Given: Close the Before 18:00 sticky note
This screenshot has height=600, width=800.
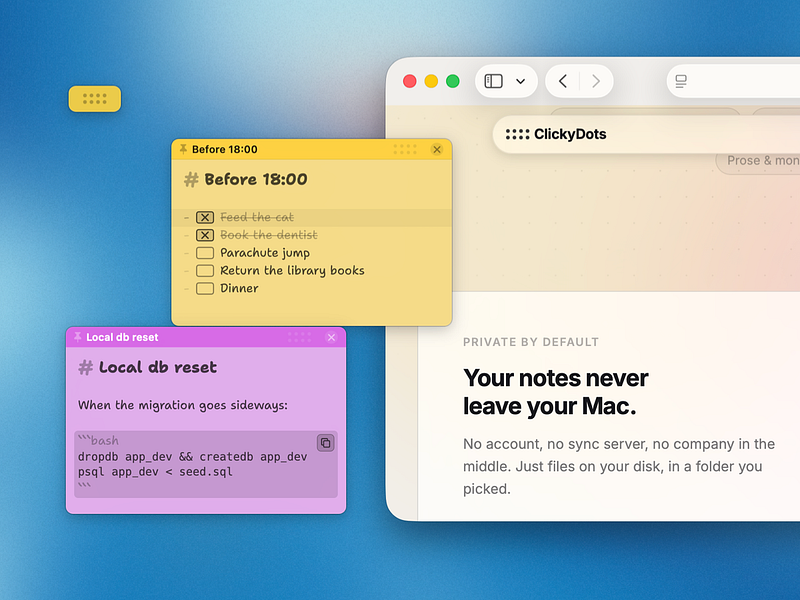Looking at the screenshot, I should (437, 149).
